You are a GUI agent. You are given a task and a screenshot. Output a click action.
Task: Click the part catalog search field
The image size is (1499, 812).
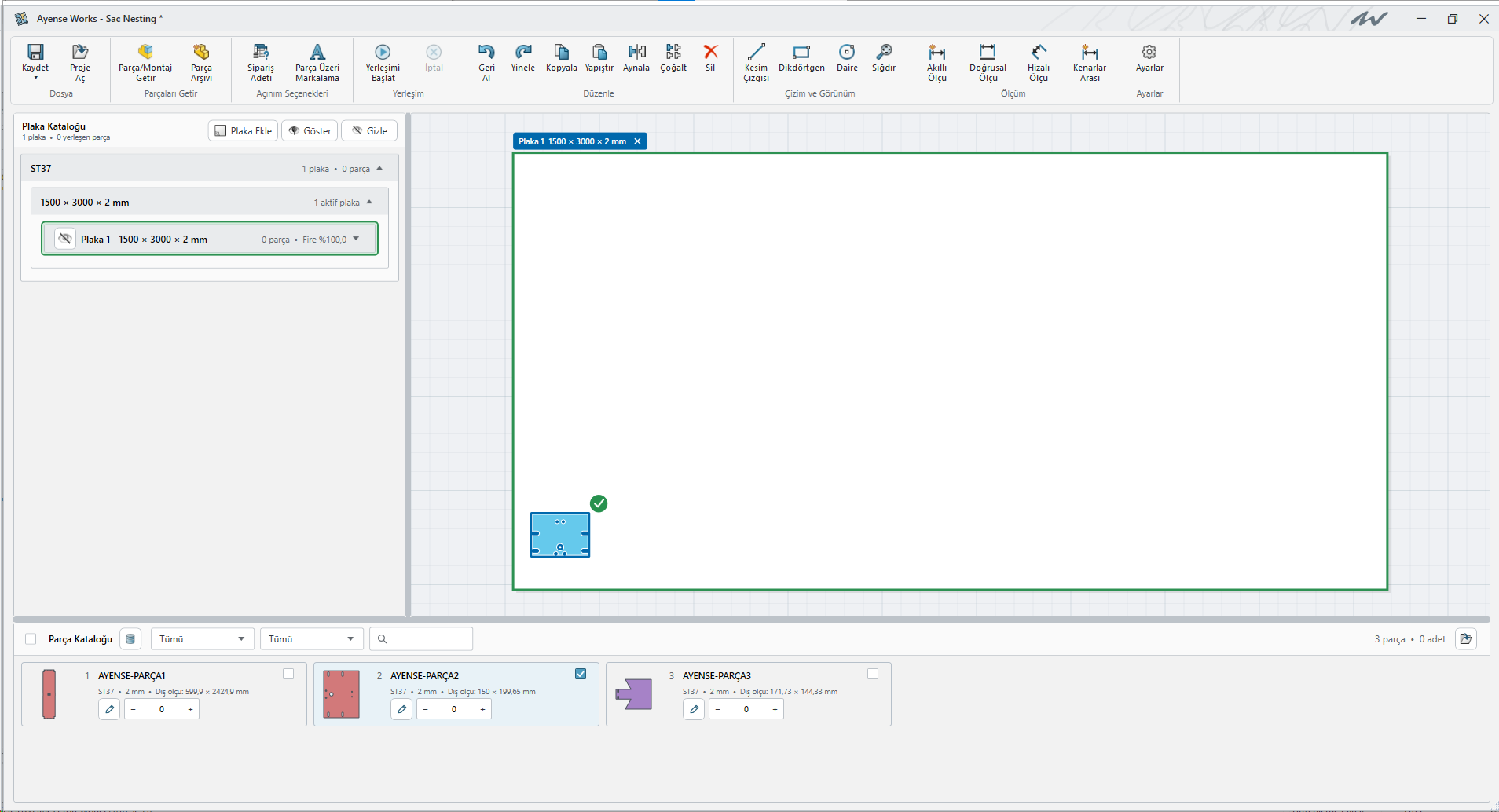pyautogui.click(x=422, y=638)
